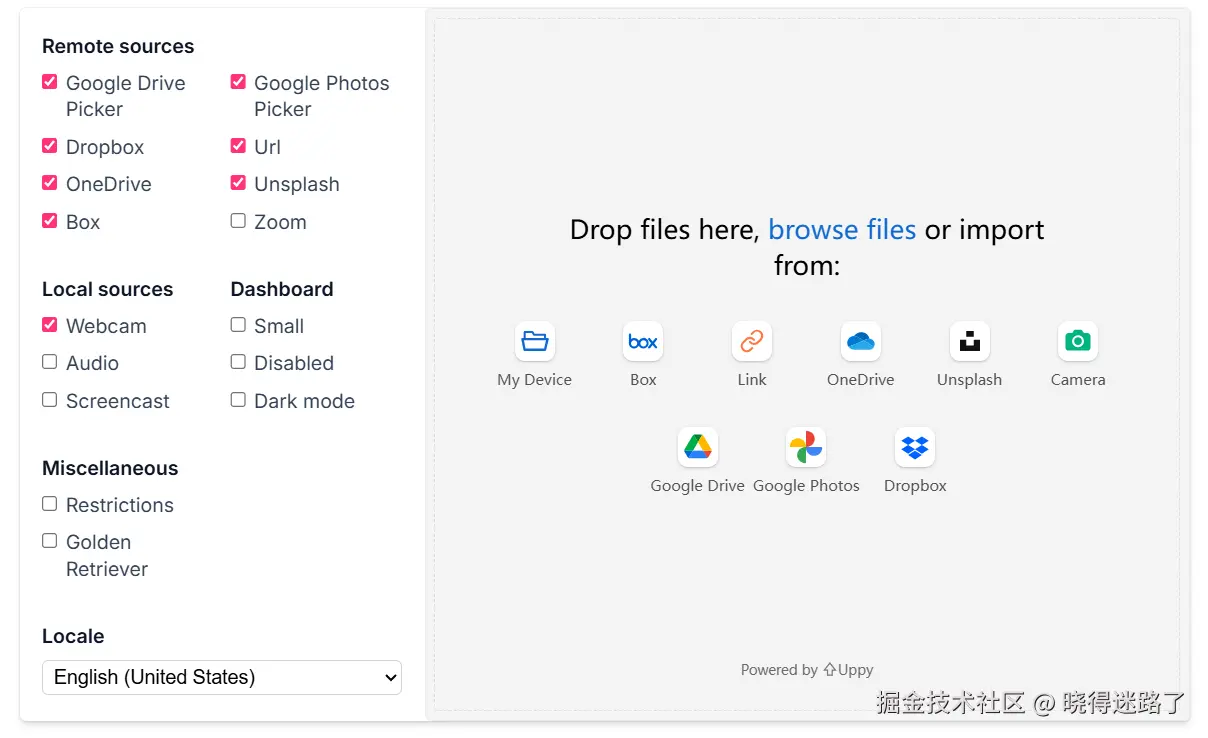The image size is (1208, 738).
Task: Toggle the Unsplash source checkbox
Action: [238, 183]
